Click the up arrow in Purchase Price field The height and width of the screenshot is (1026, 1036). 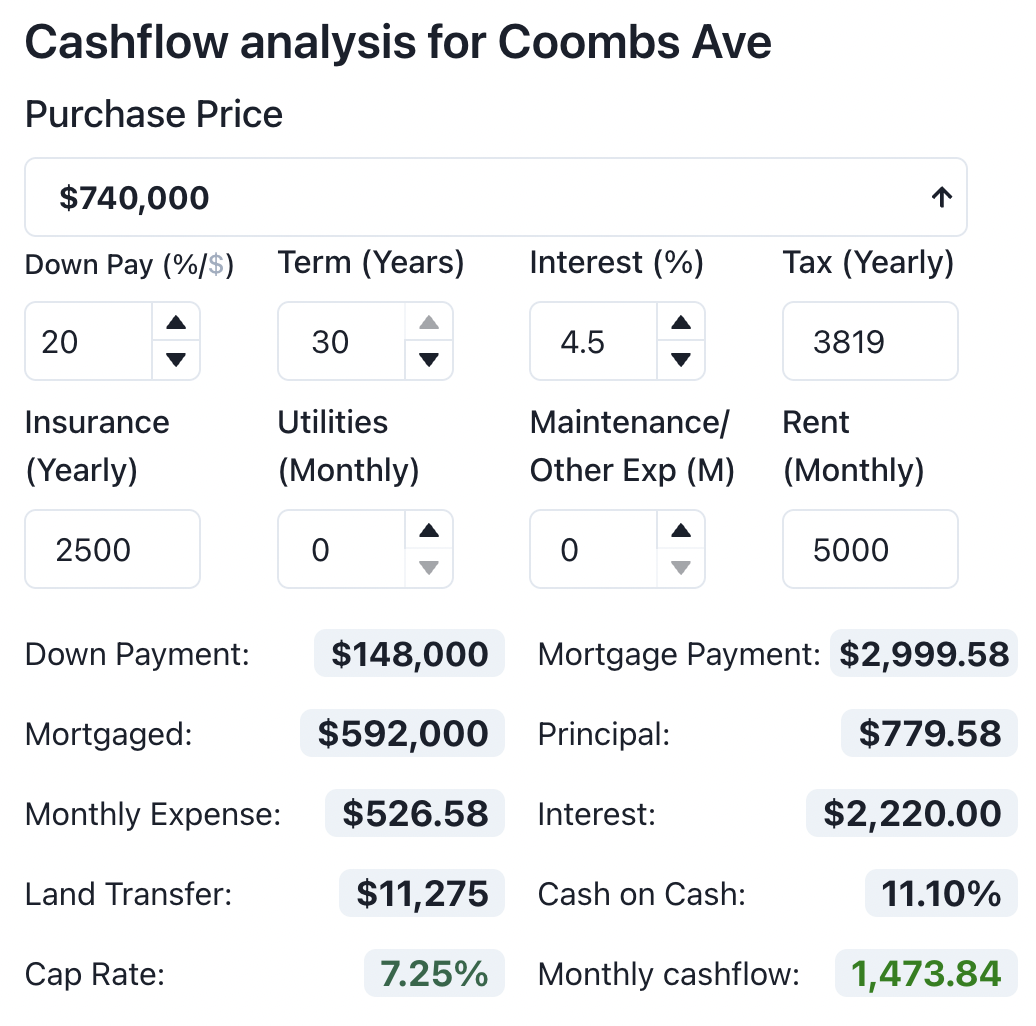pos(941,198)
